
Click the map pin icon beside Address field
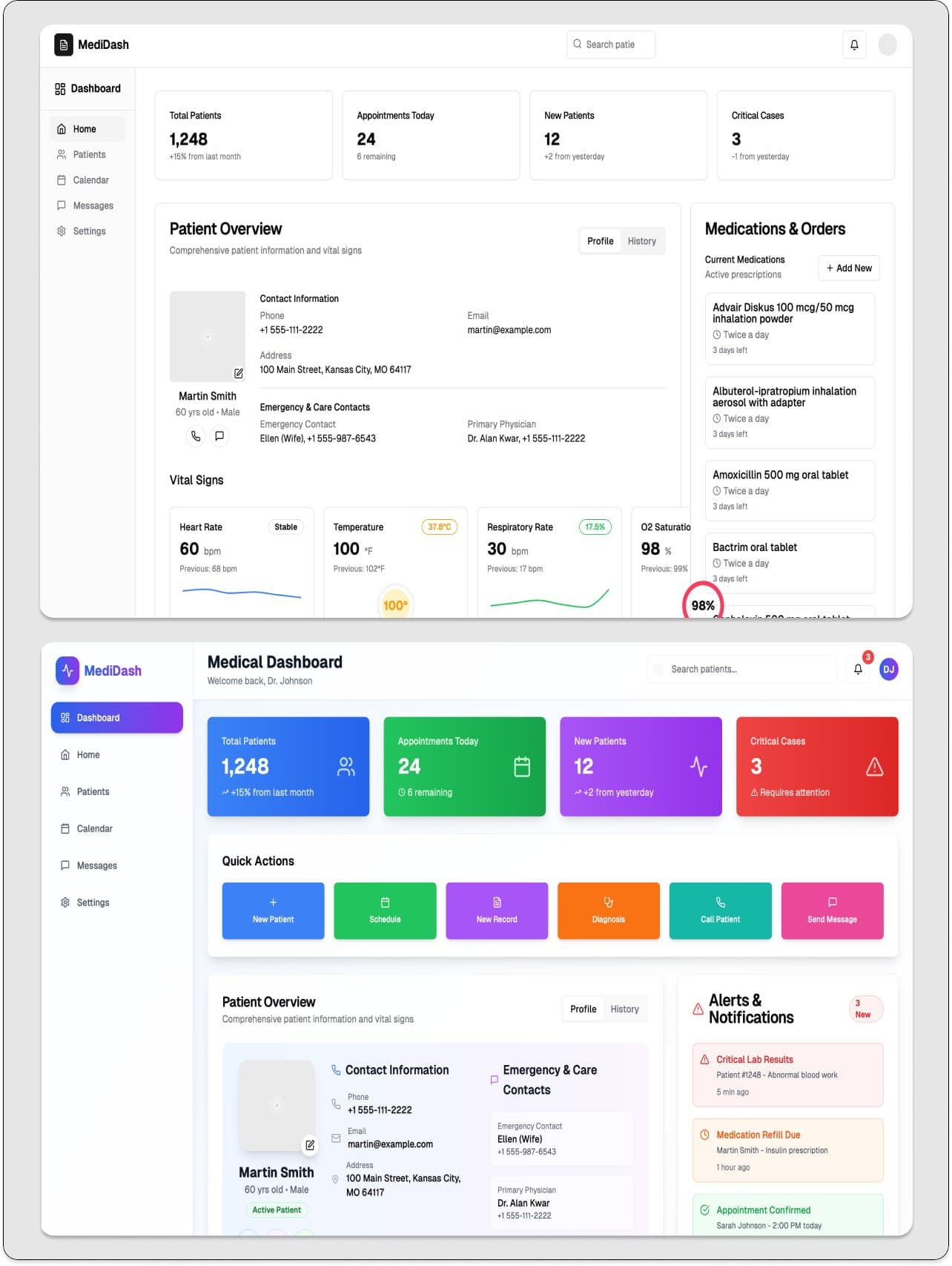(335, 1178)
